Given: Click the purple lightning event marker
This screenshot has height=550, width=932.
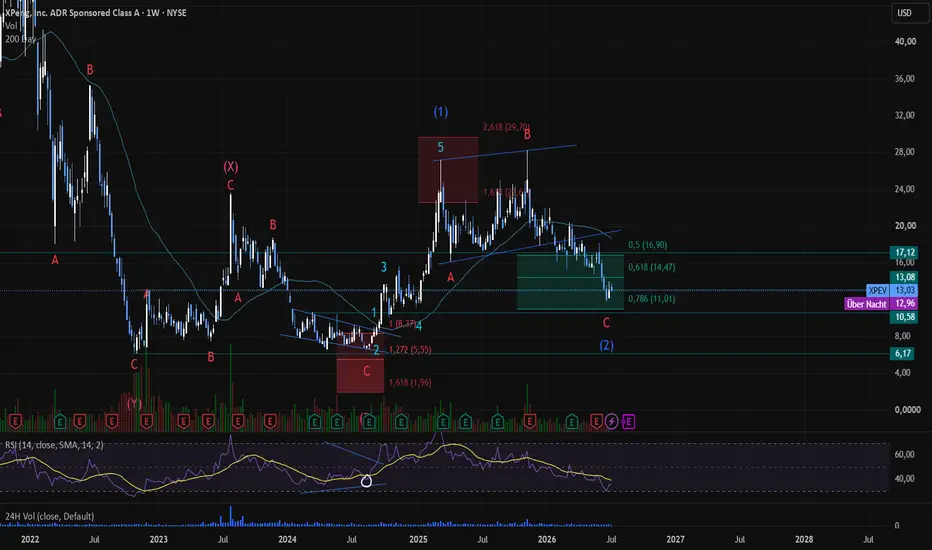Looking at the screenshot, I should (x=611, y=422).
